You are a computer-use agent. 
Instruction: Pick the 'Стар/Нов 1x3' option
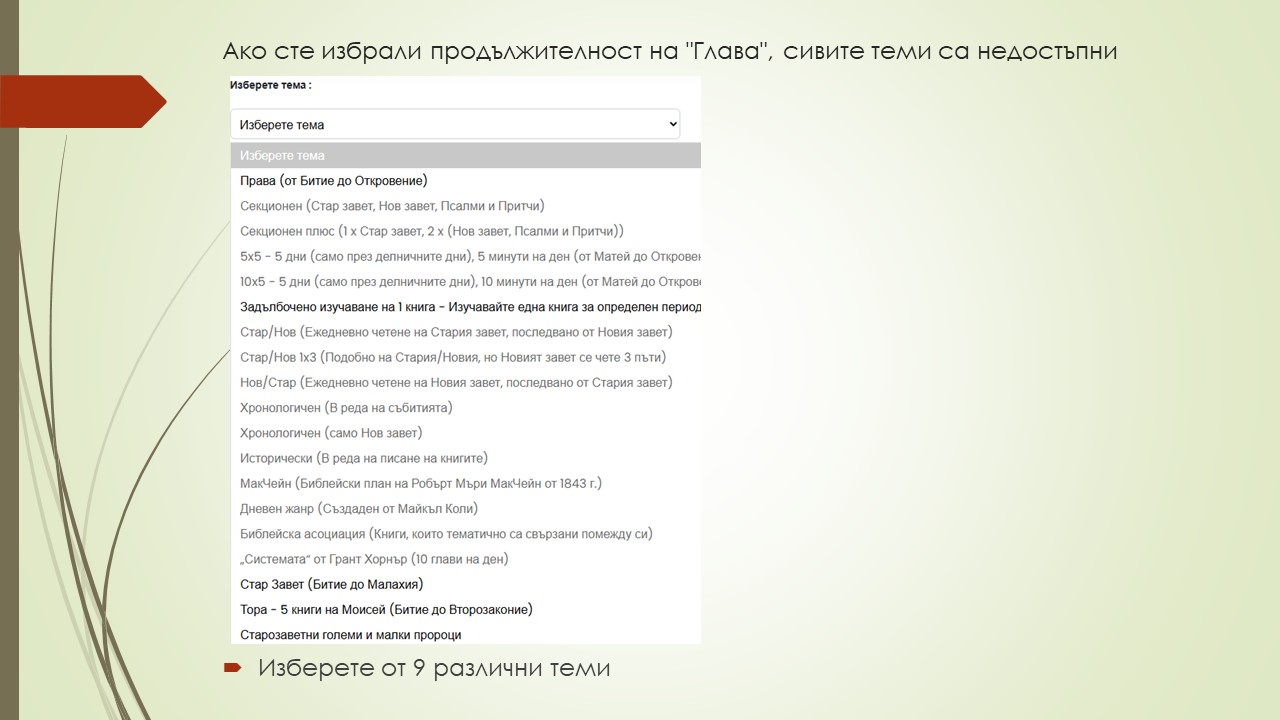453,357
